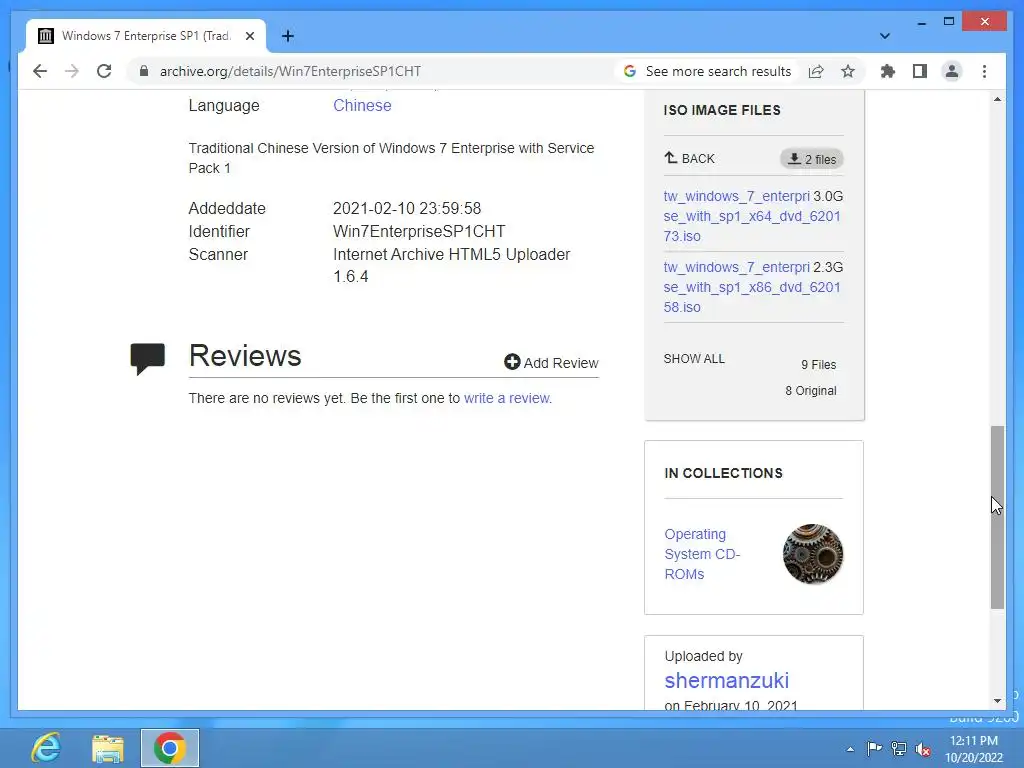Click the Traditional Chinese Version description text
Viewport: 1024px width, 768px height.
click(391, 158)
